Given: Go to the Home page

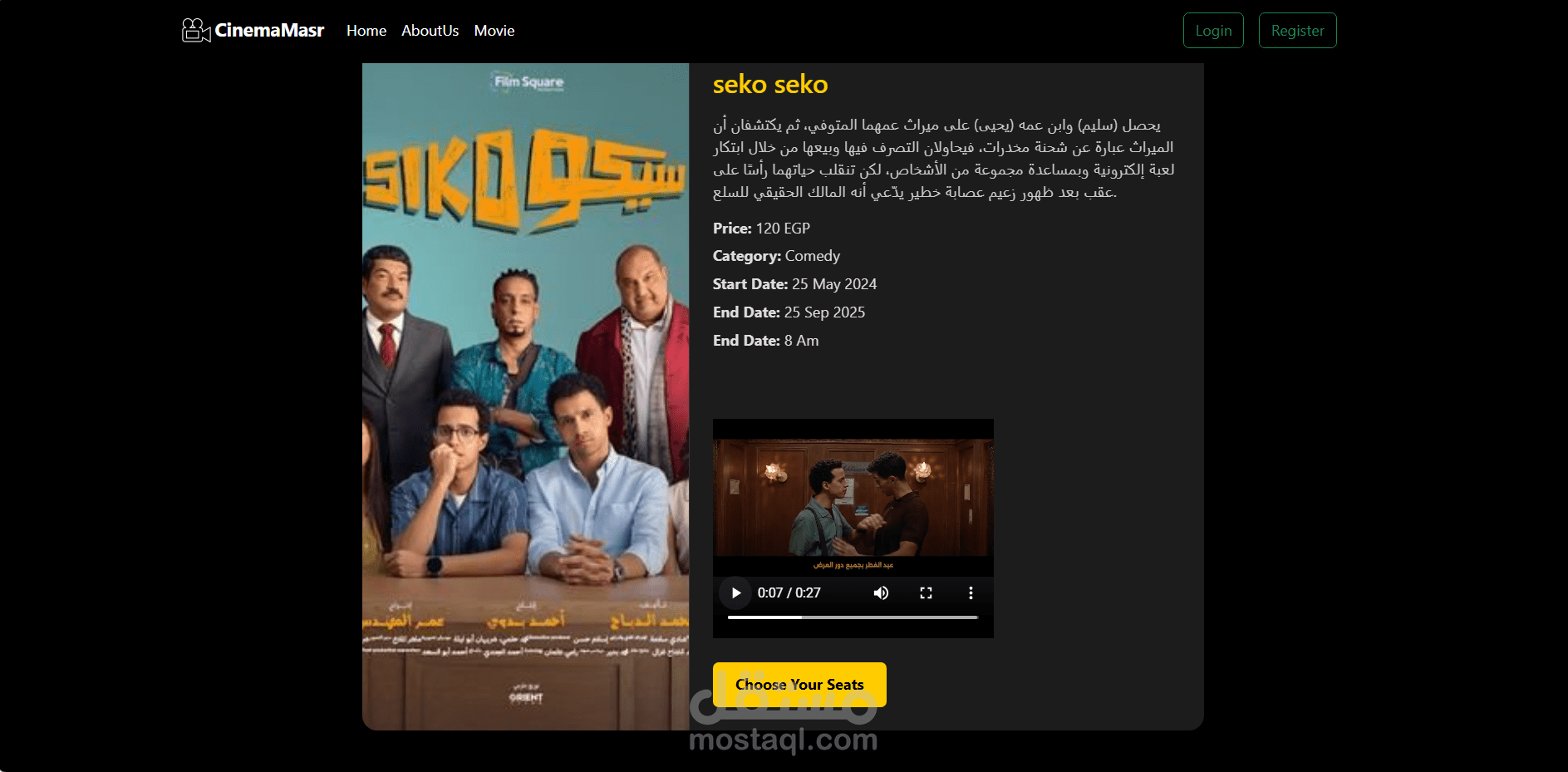Looking at the screenshot, I should [x=366, y=31].
